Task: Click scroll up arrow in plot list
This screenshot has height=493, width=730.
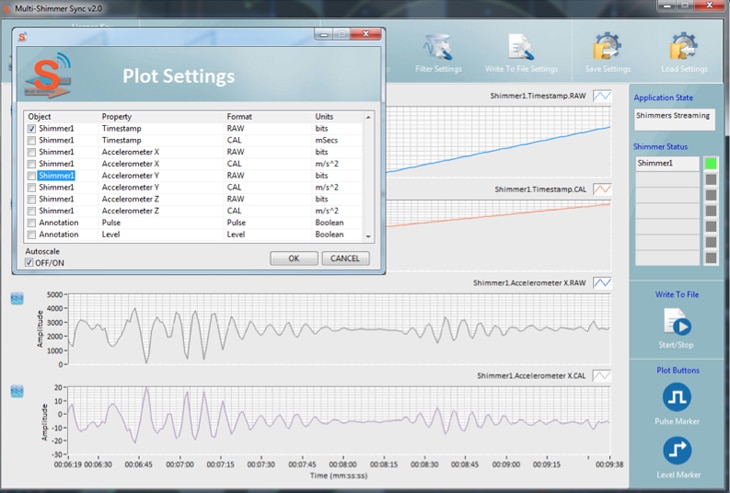Action: click(368, 117)
